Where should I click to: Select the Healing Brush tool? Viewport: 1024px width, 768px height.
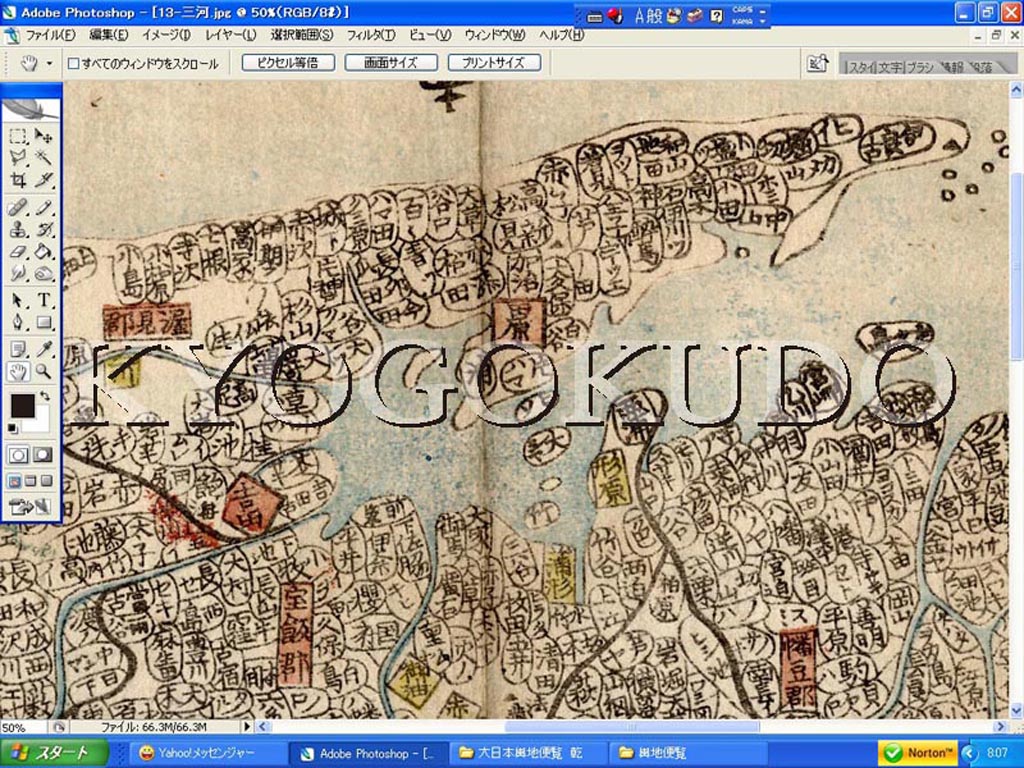tap(18, 208)
